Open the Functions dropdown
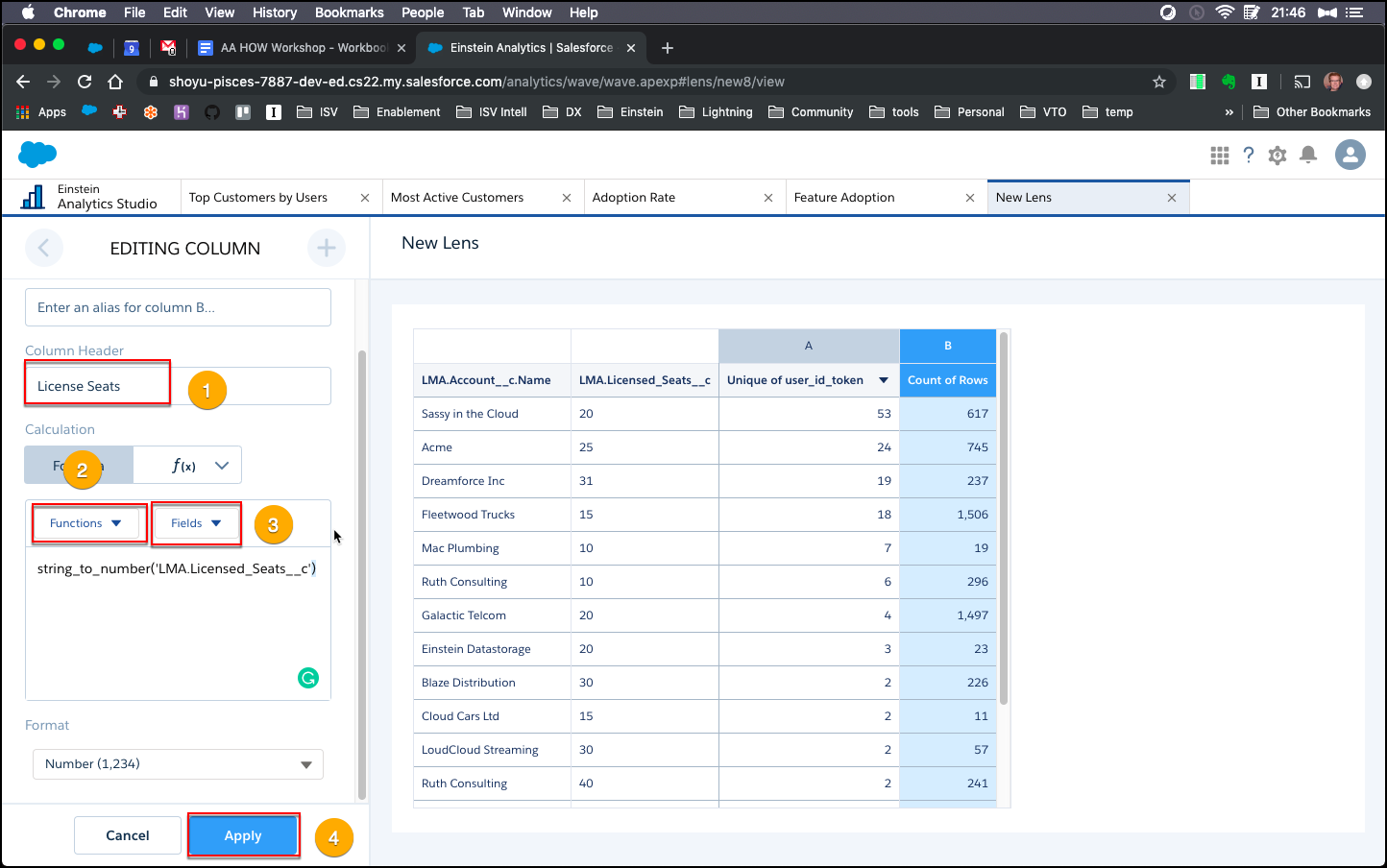This screenshot has height=868, width=1387. [x=86, y=523]
